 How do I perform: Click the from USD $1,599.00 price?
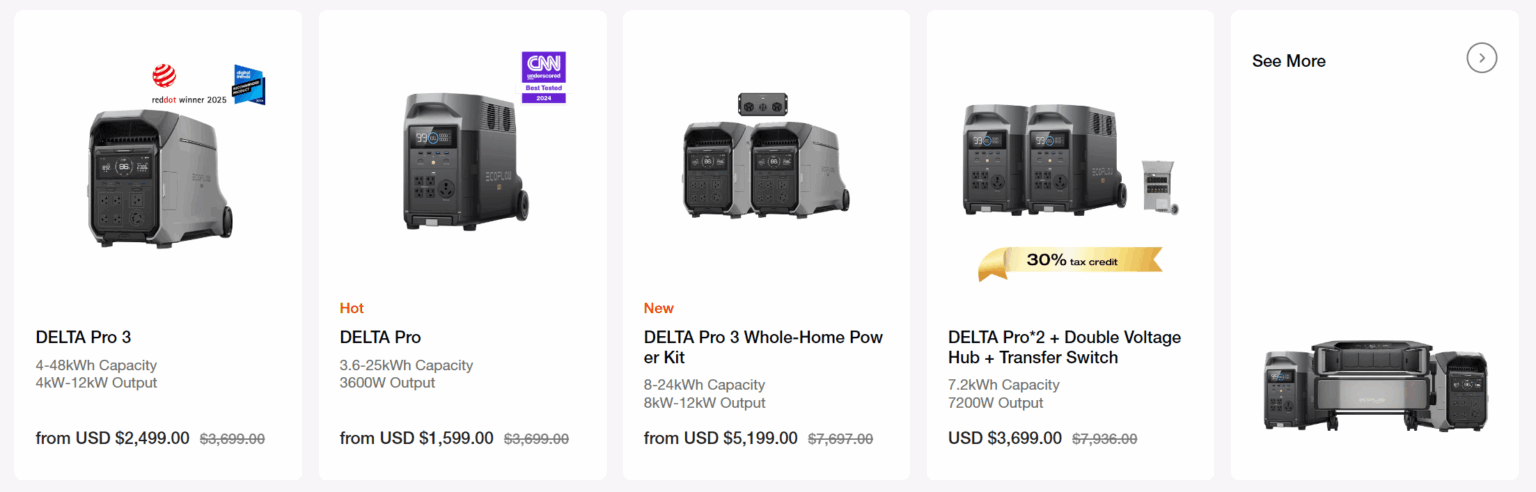coord(416,438)
